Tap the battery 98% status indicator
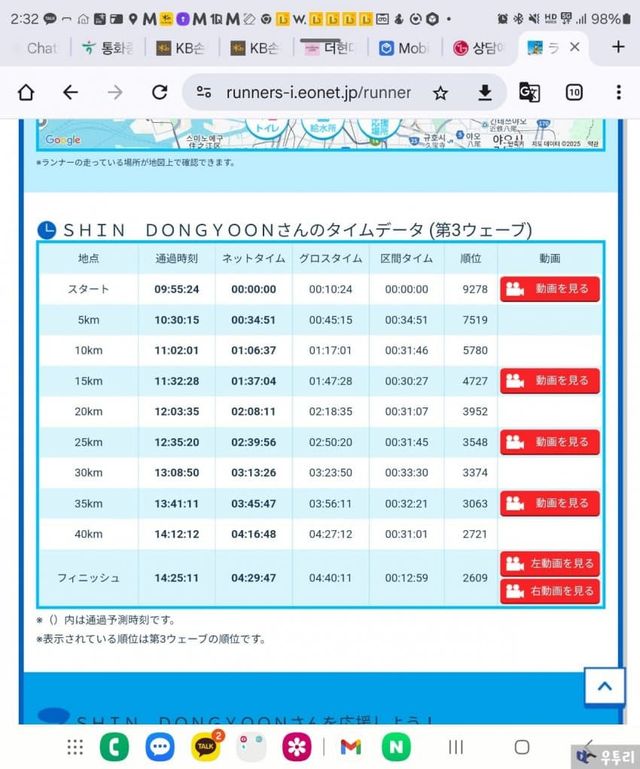The height and width of the screenshot is (769, 640). pos(611,19)
